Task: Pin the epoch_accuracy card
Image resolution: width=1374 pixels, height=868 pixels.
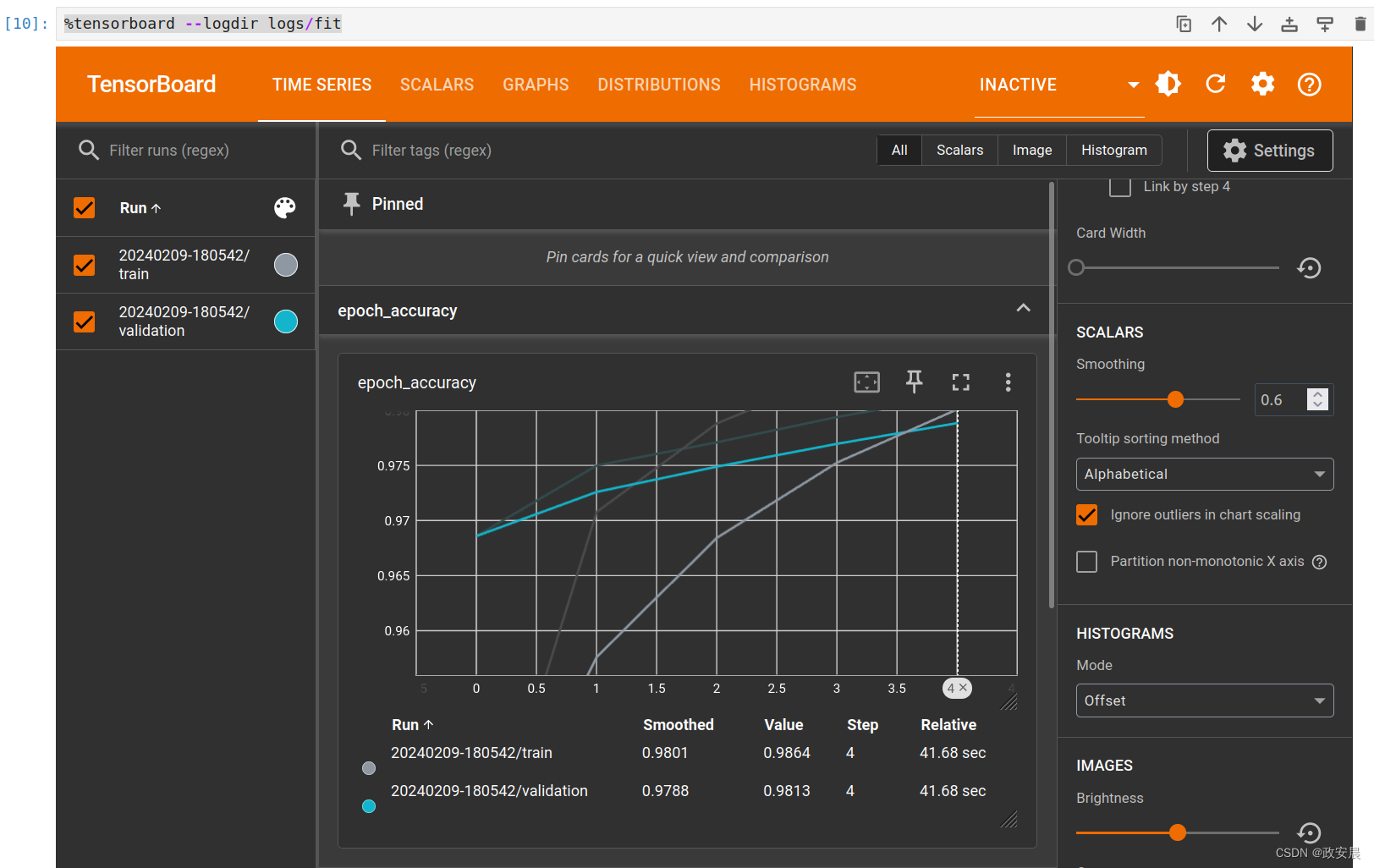Action: pyautogui.click(x=915, y=382)
